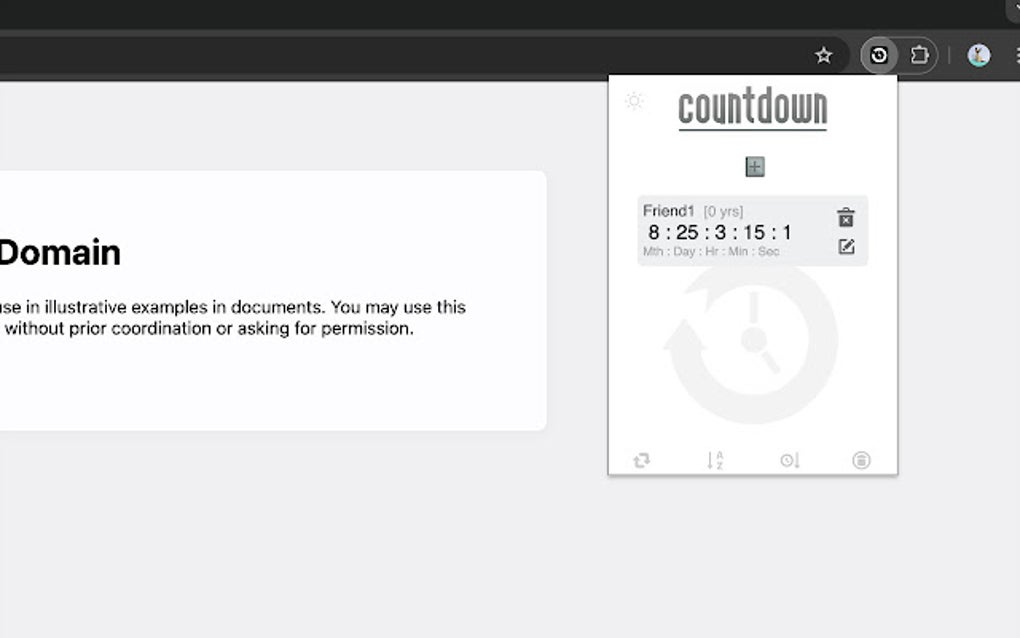Toggle dark mode with the sun icon

pyautogui.click(x=634, y=101)
